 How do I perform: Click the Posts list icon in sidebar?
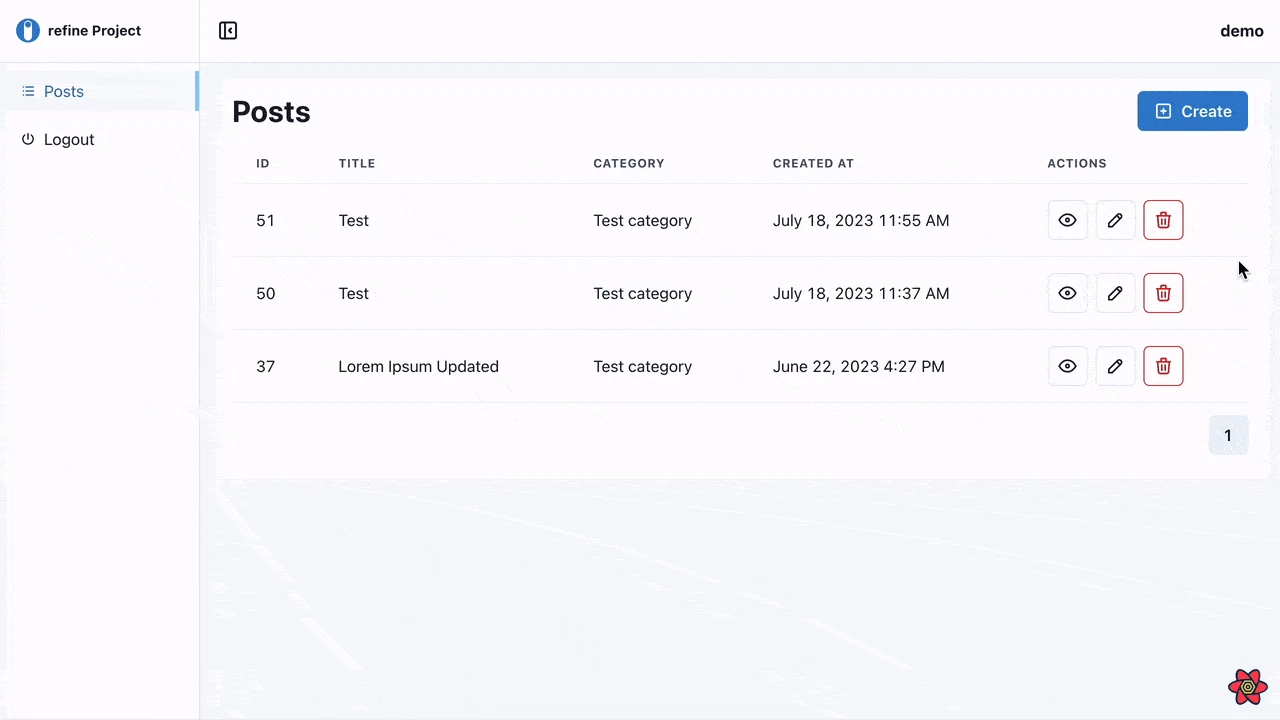point(28,91)
